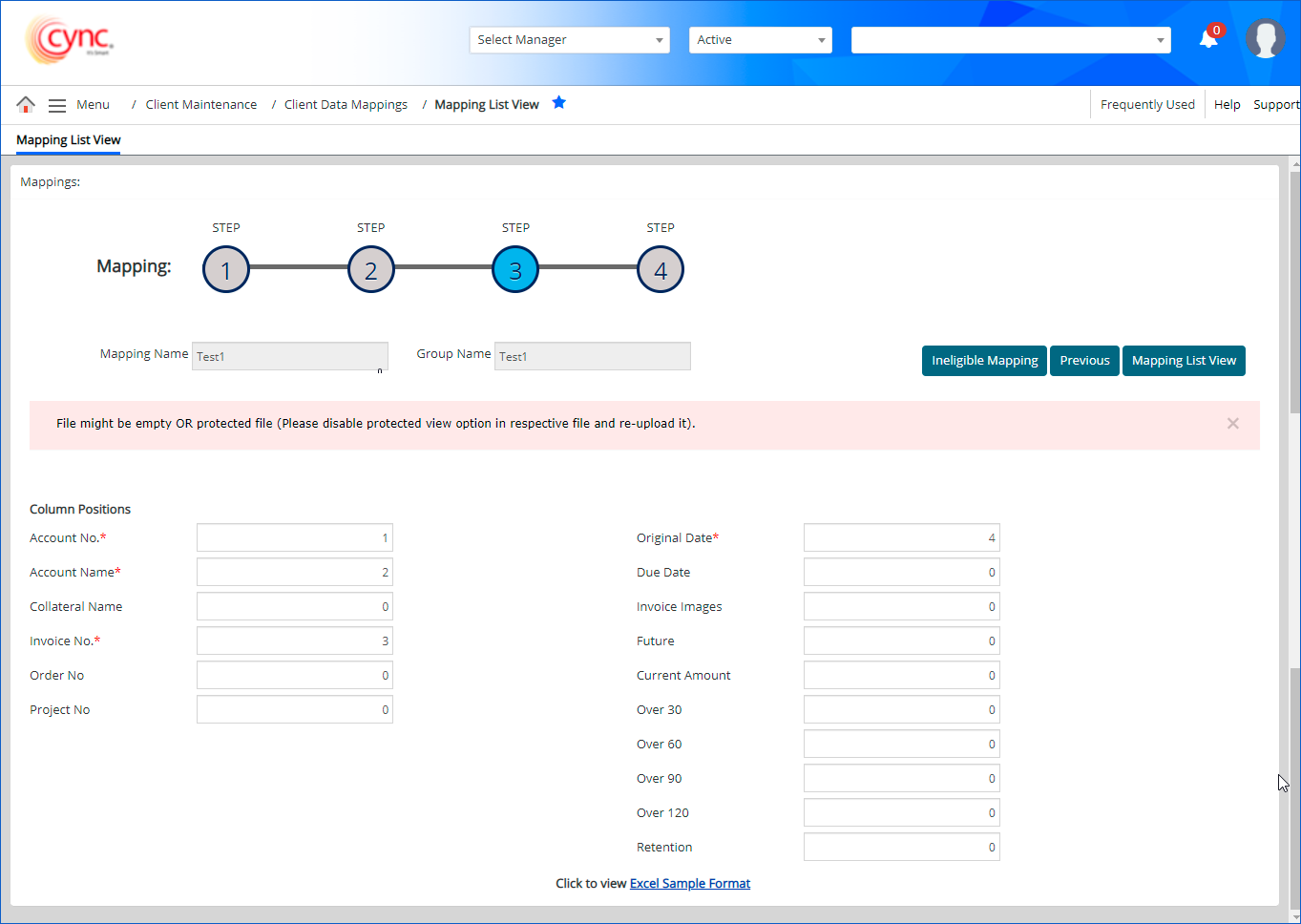Go to Step 1 circle in mapping
Image resolution: width=1301 pixels, height=924 pixels.
[x=226, y=270]
